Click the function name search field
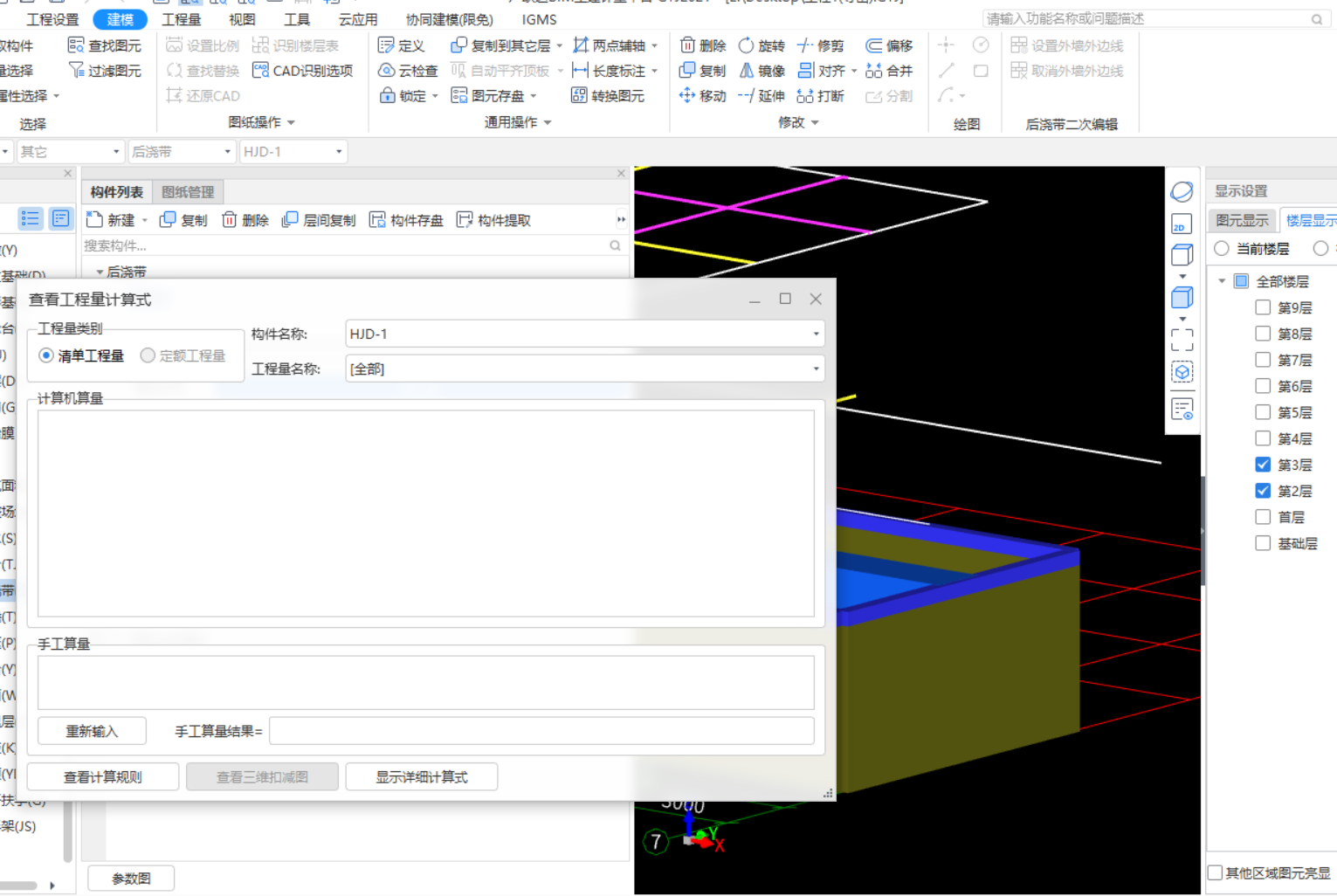This screenshot has height=896, width=1337. tap(1154, 19)
